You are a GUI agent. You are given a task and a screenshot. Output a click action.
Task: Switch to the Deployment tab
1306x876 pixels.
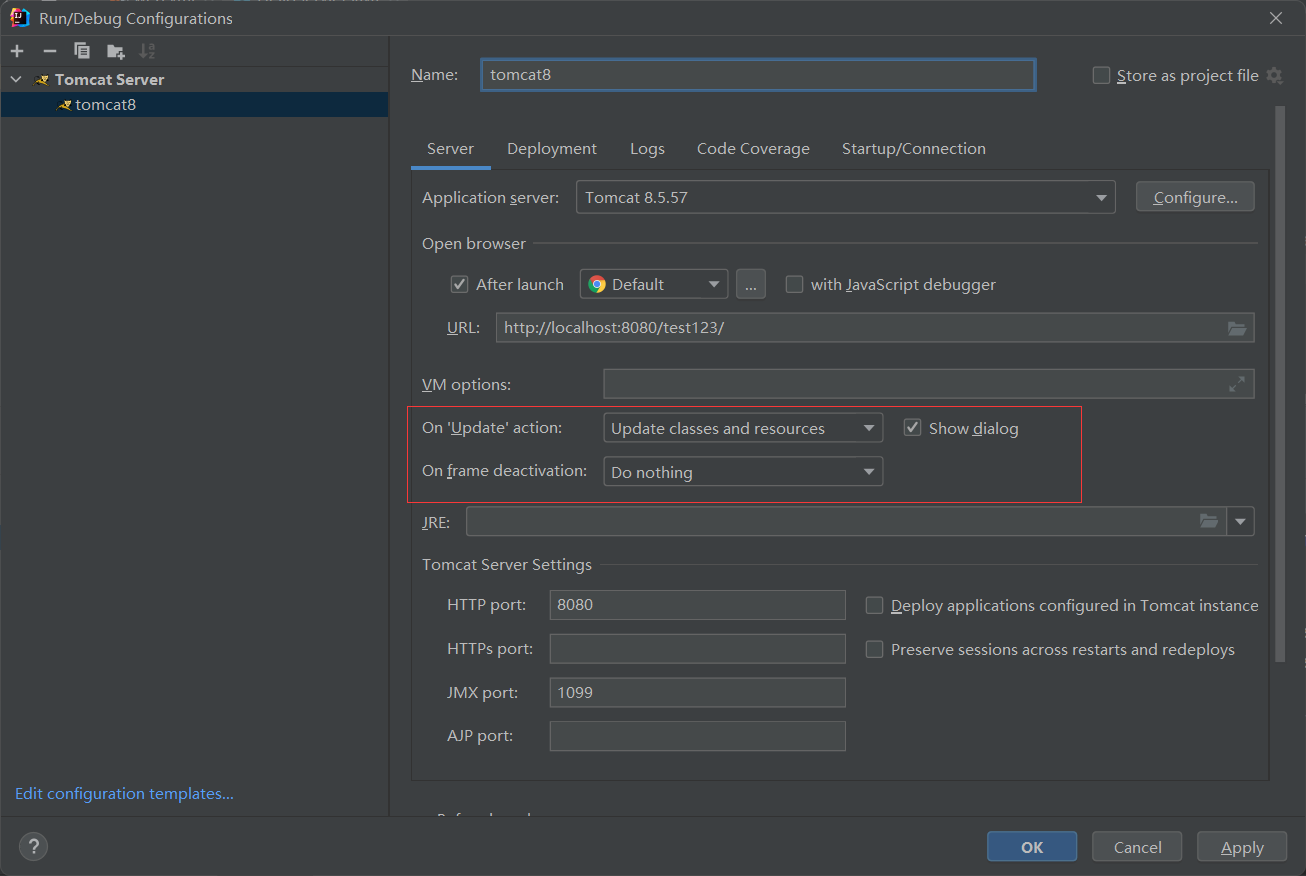point(552,149)
